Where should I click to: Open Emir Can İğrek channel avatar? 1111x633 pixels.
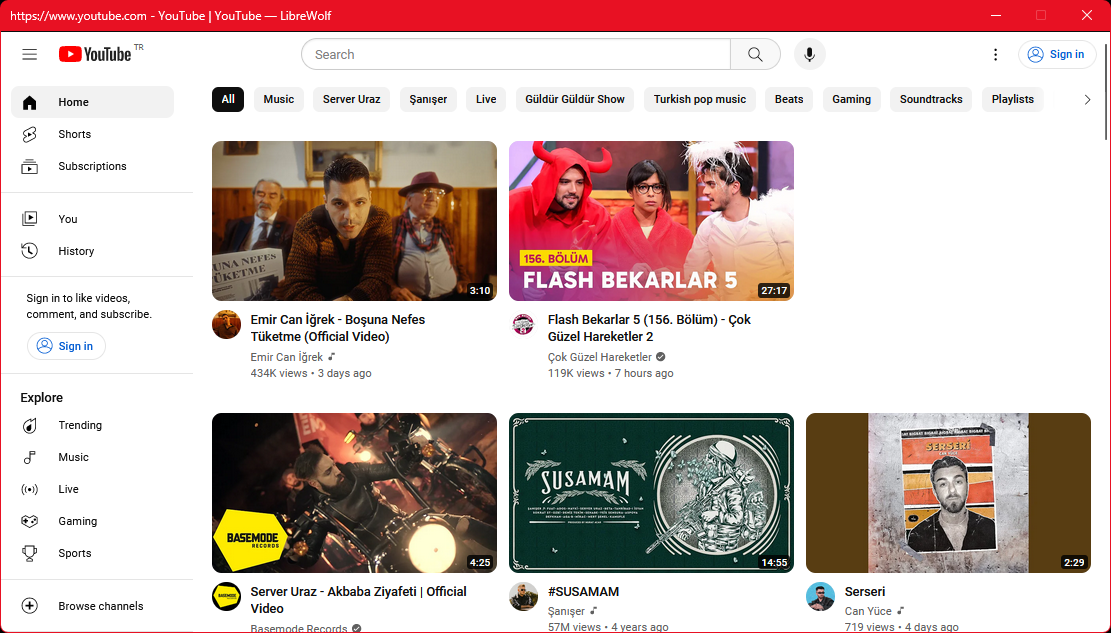pyautogui.click(x=227, y=325)
